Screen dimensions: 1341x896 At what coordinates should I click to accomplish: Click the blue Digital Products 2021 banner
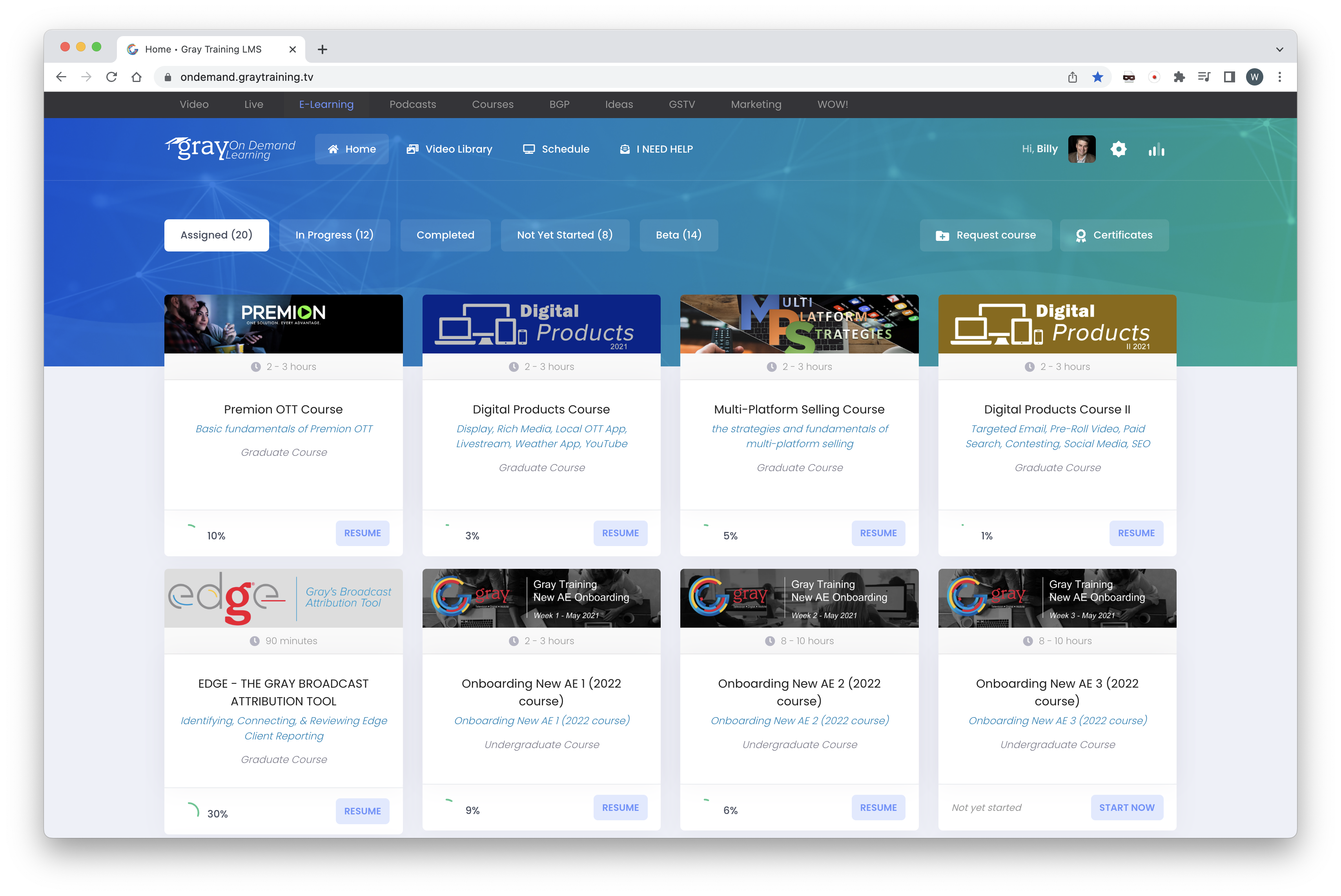pos(541,324)
